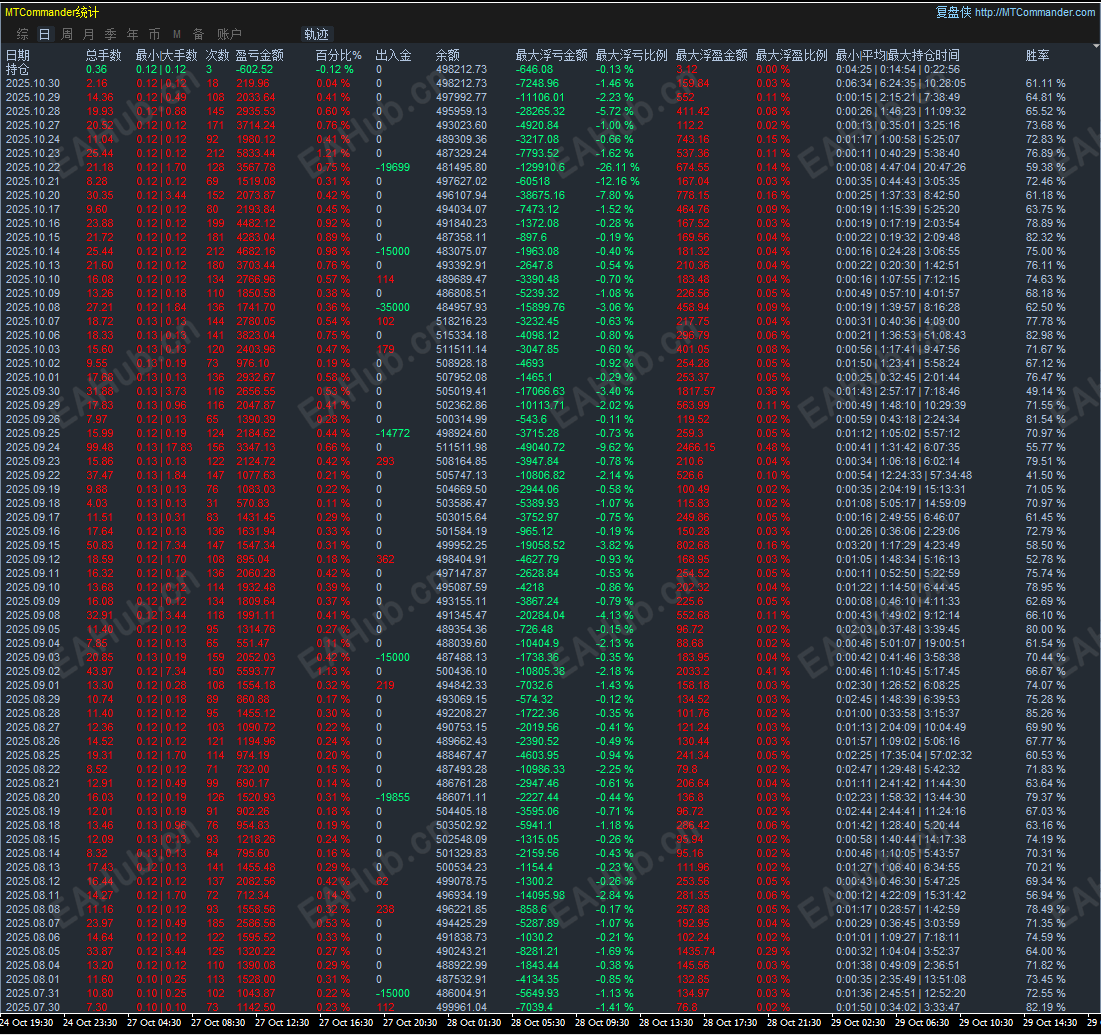Image resolution: width=1101 pixels, height=1036 pixels.
Task: Click the -26.11 % floating loss ratio
Action: (x=617, y=167)
